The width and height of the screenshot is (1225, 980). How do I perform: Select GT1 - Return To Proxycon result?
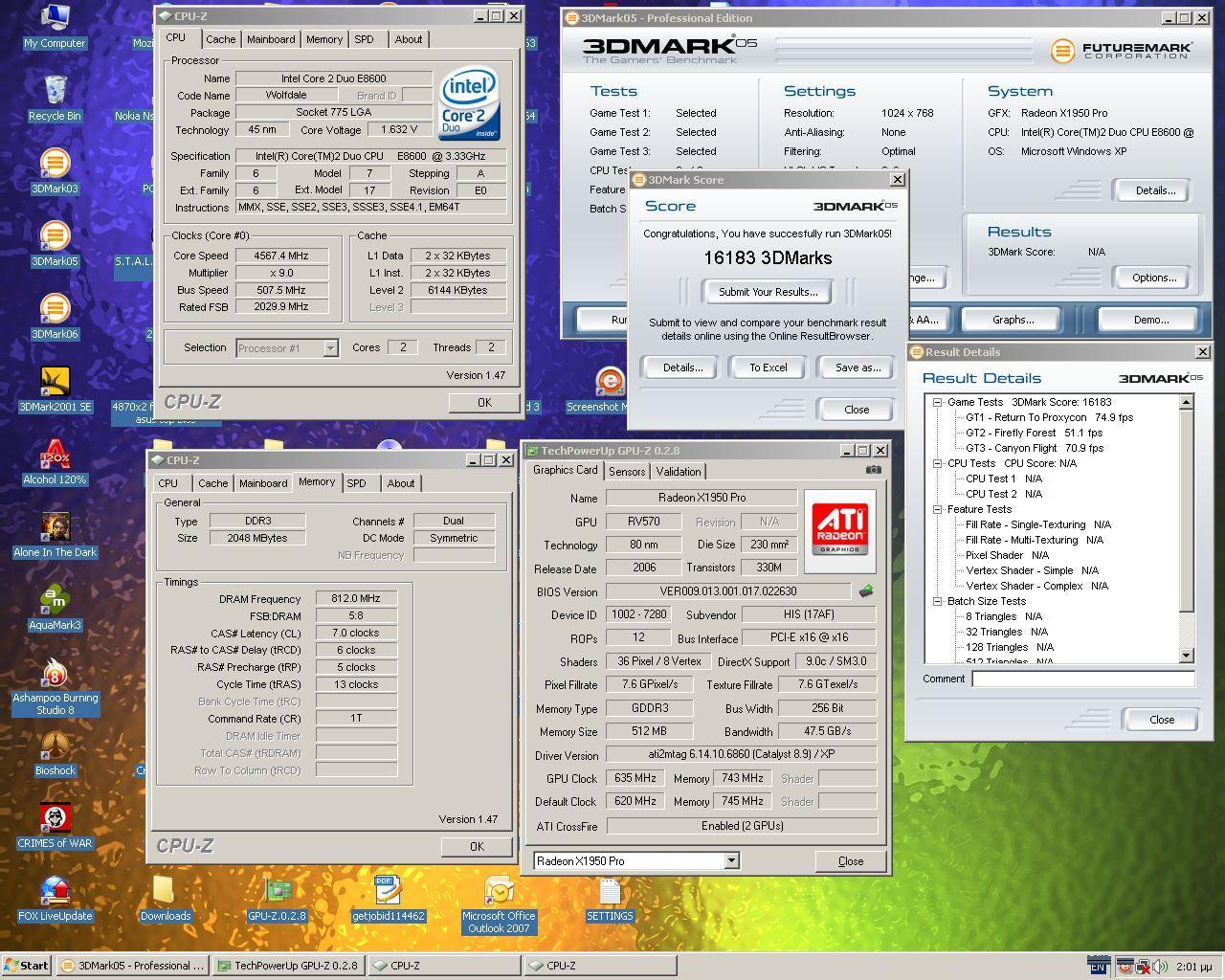[x=1049, y=418]
